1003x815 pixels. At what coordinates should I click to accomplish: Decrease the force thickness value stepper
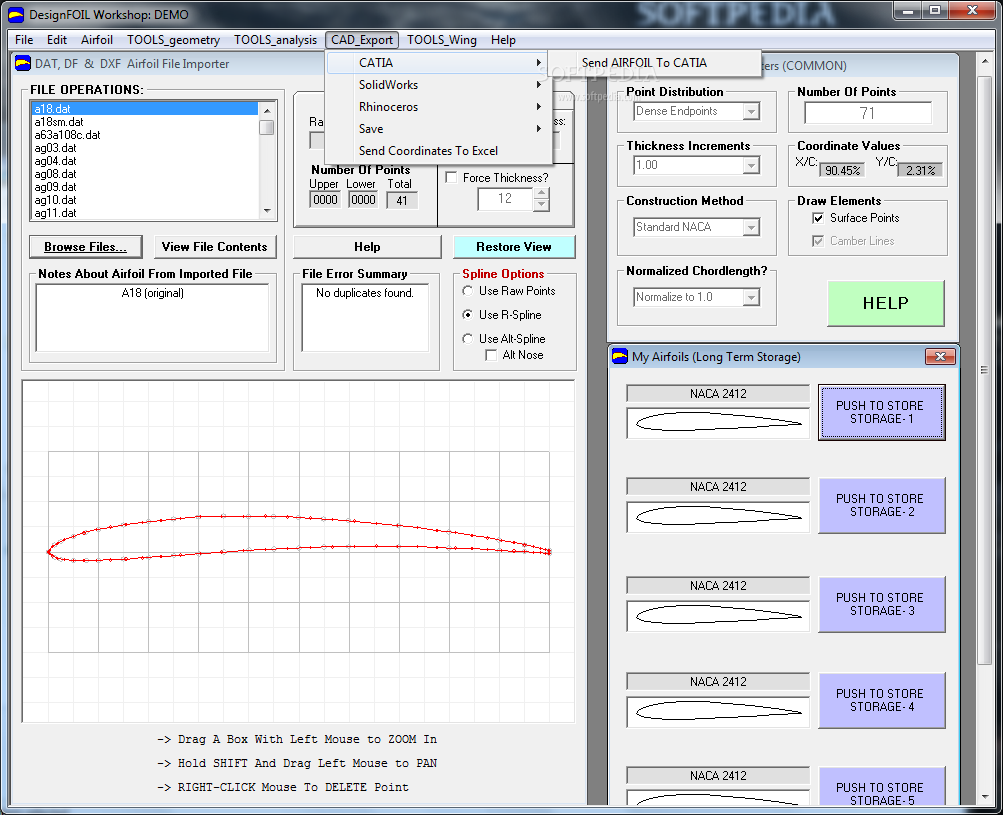click(x=541, y=205)
